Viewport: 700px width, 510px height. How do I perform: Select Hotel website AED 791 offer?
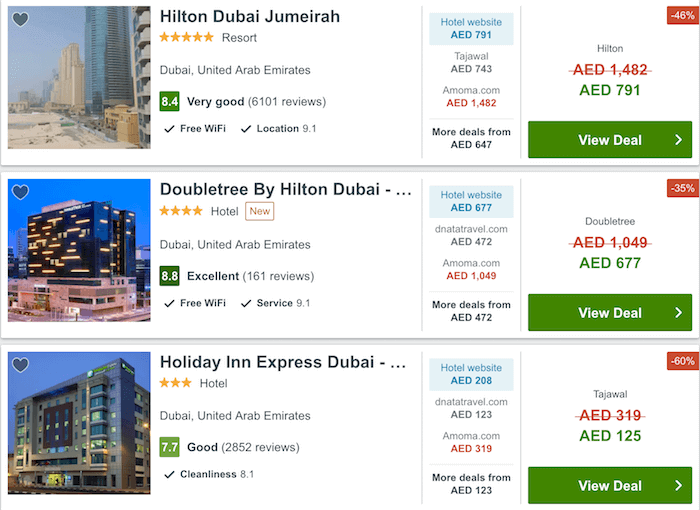click(x=471, y=29)
